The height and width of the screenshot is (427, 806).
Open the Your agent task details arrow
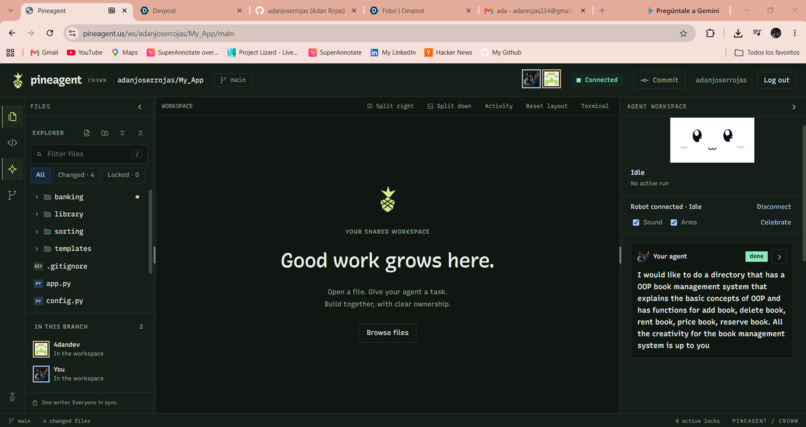tap(779, 256)
